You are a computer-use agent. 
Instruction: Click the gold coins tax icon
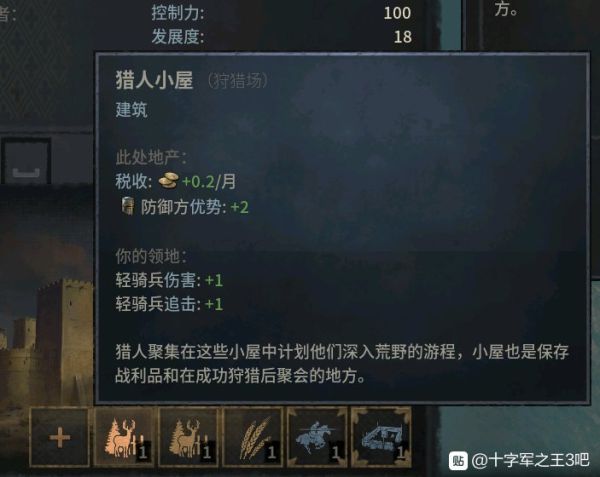click(x=168, y=180)
